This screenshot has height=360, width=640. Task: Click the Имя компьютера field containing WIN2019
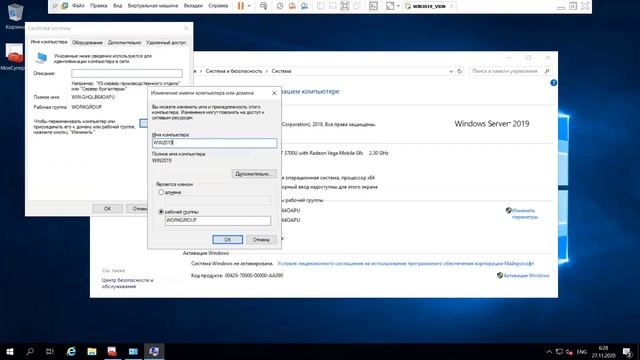point(214,143)
